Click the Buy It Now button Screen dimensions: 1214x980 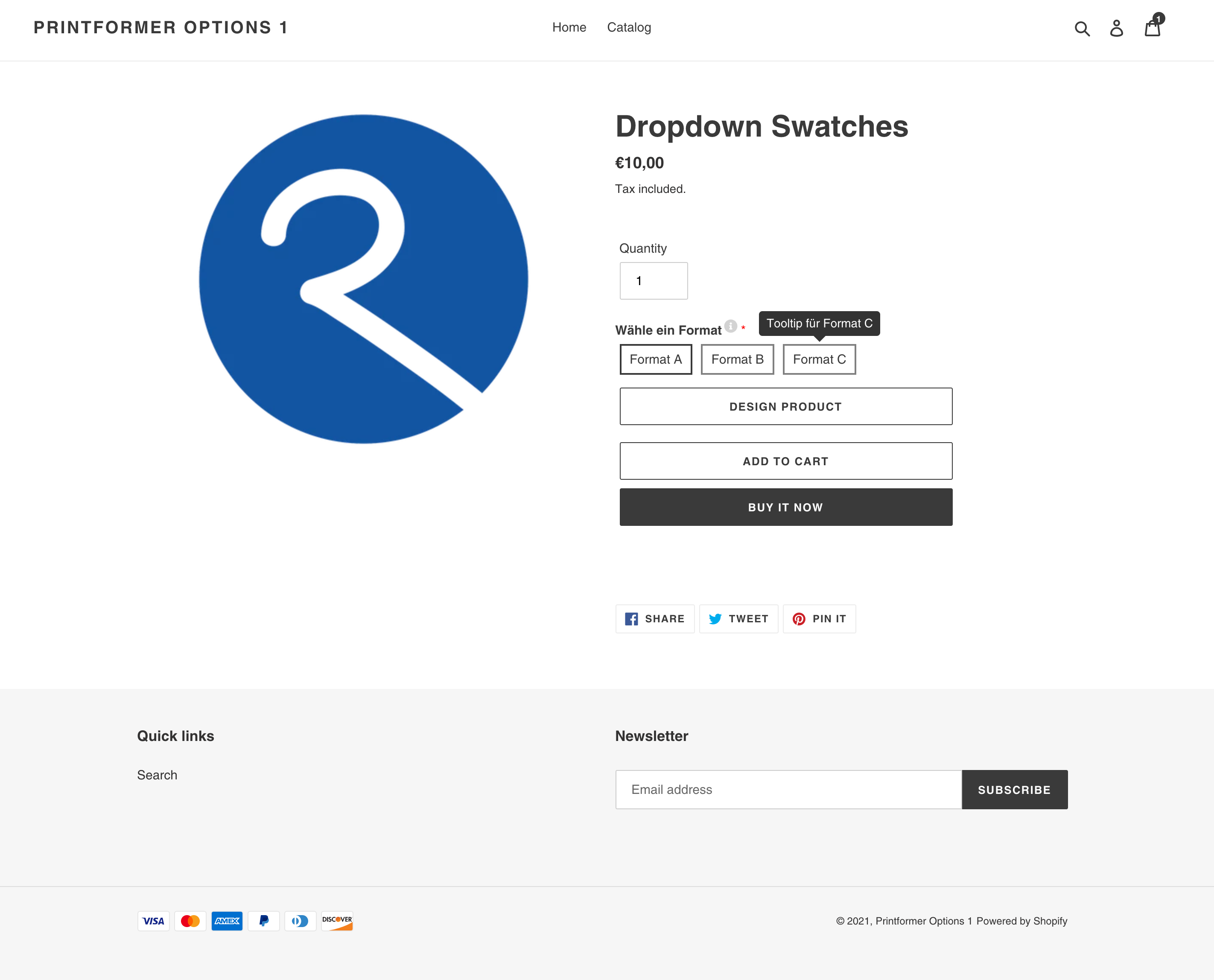click(x=785, y=507)
